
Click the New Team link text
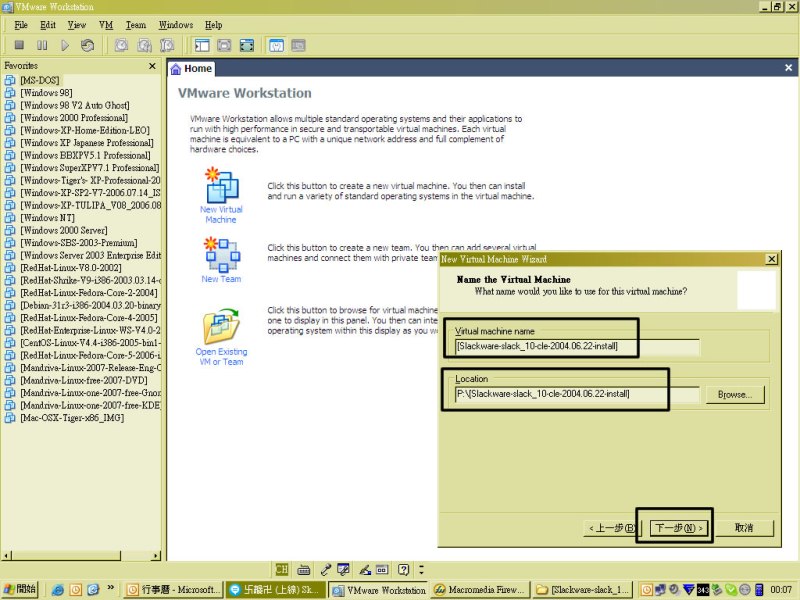[221, 279]
